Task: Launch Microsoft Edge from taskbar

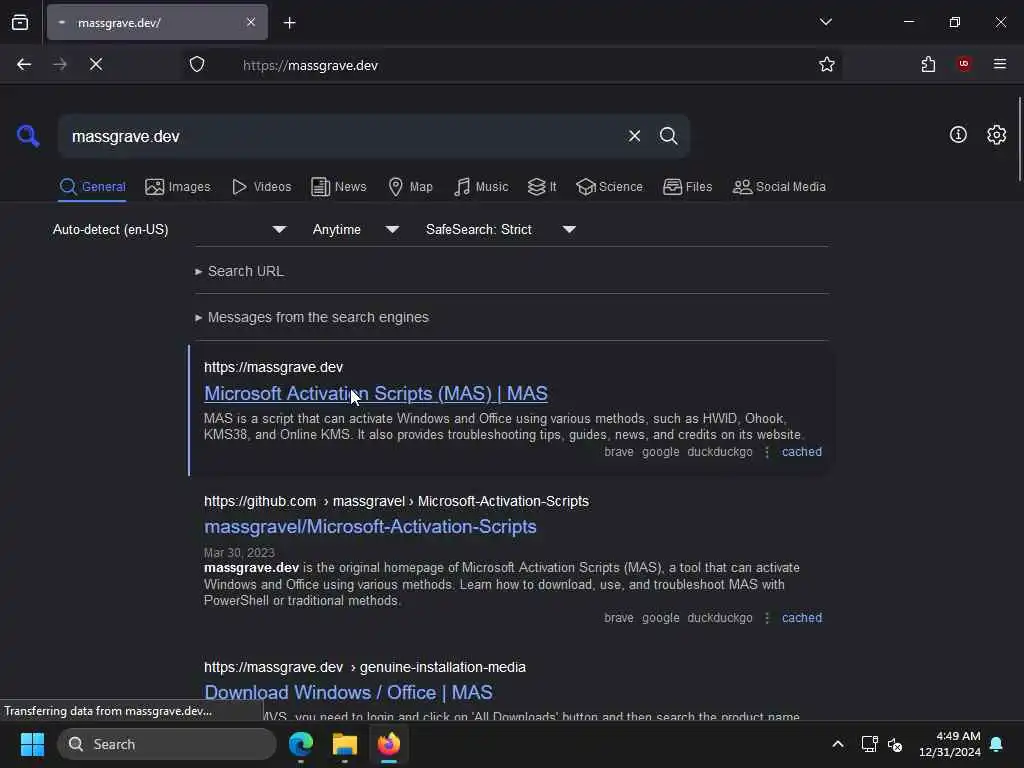Action: coord(301,744)
